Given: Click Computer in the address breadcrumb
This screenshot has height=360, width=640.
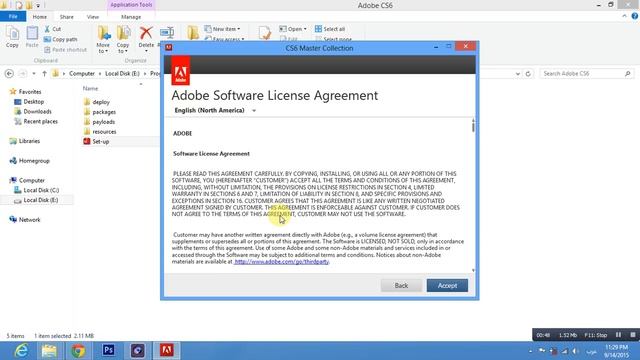Looking at the screenshot, I should [x=82, y=73].
